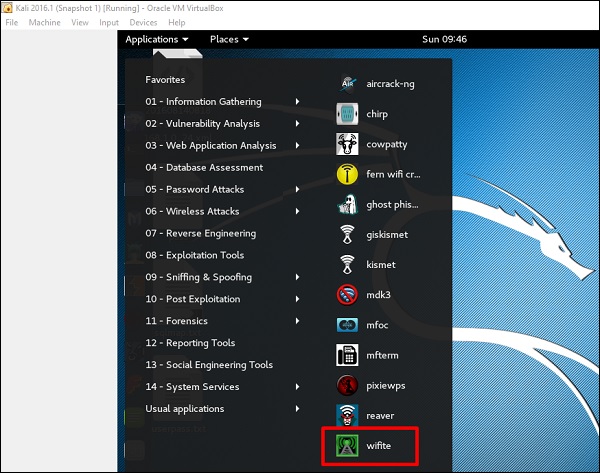This screenshot has height=473, width=600.
Task: Click the Favorites menu entry
Action: coord(165,79)
